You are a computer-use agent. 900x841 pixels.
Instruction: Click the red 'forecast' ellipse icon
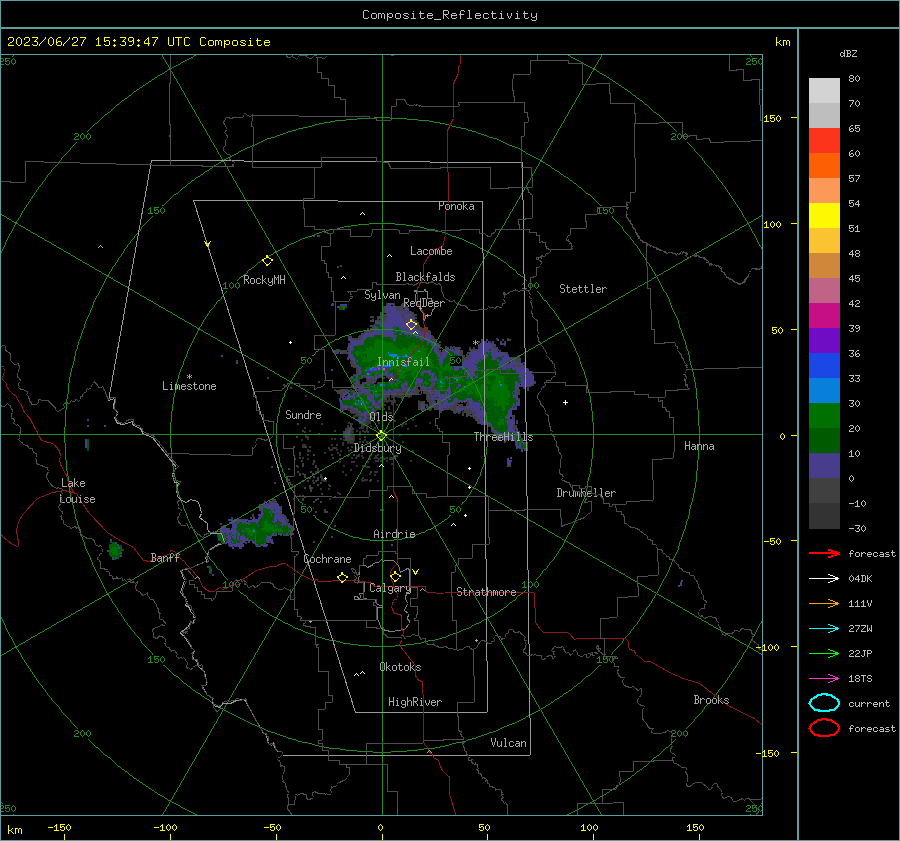click(824, 728)
